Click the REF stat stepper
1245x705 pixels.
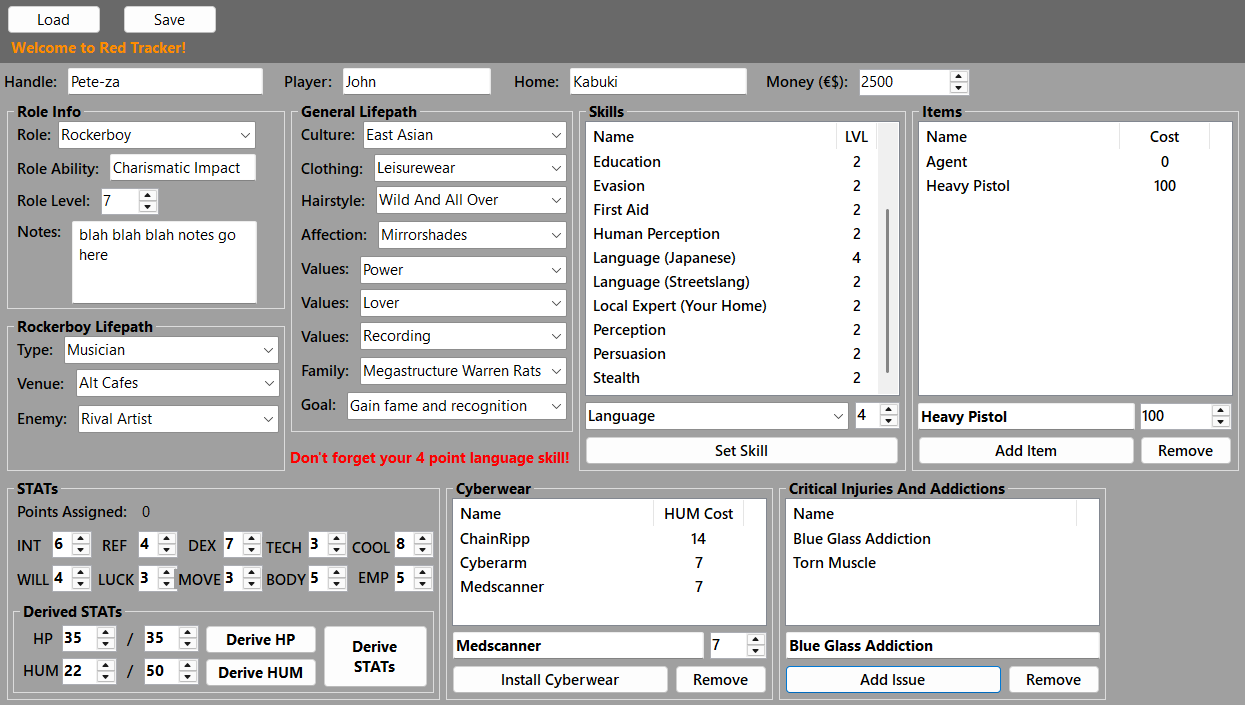coord(158,545)
